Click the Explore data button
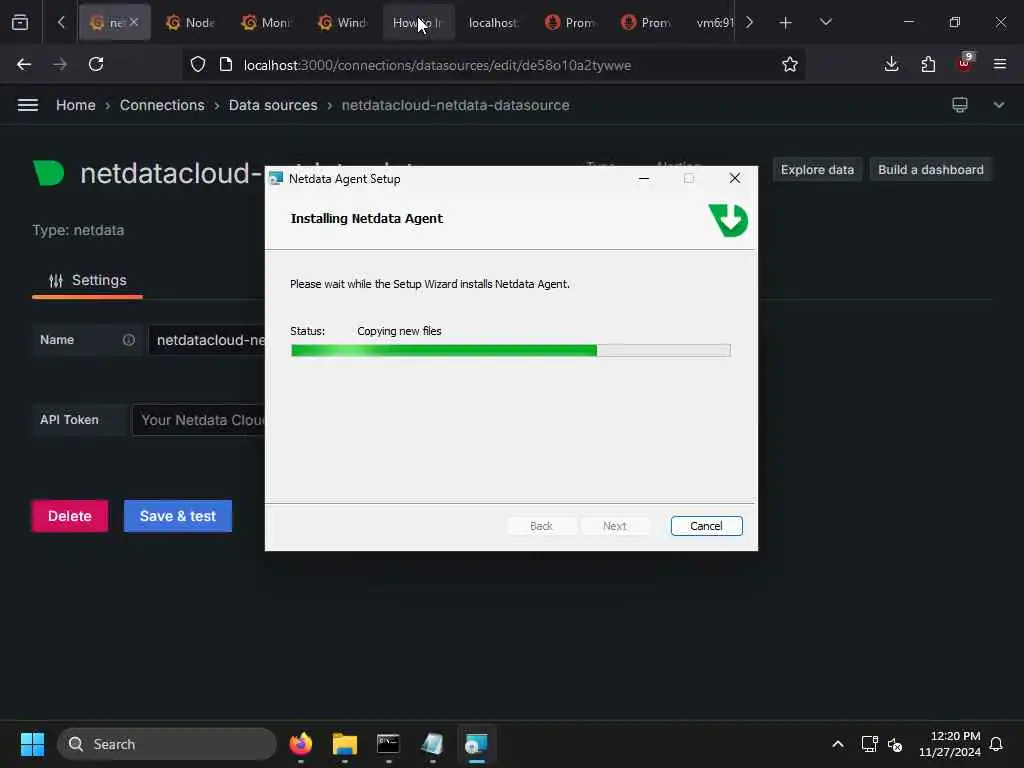1024x768 pixels. (817, 170)
